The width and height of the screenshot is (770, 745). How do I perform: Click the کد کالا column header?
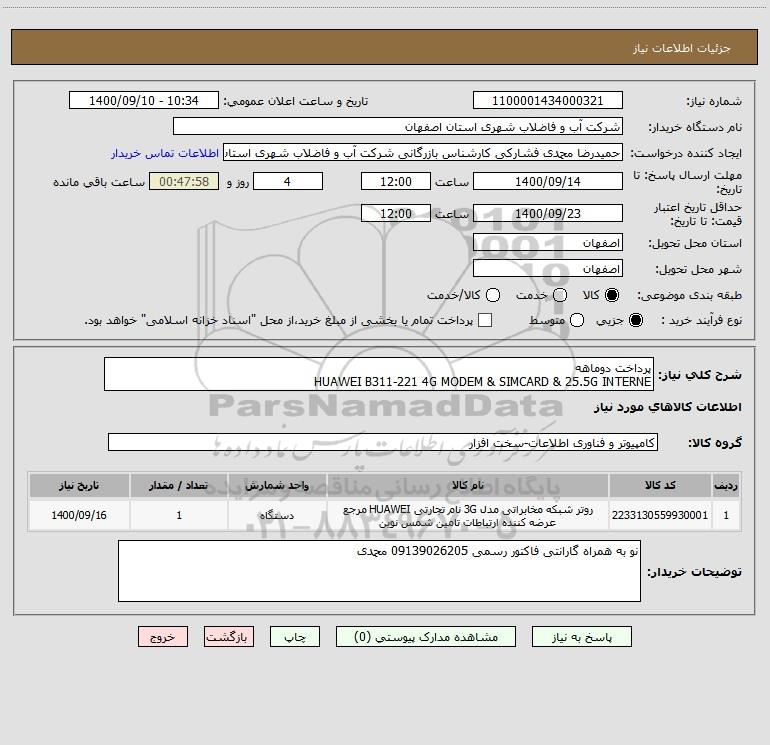tap(660, 485)
